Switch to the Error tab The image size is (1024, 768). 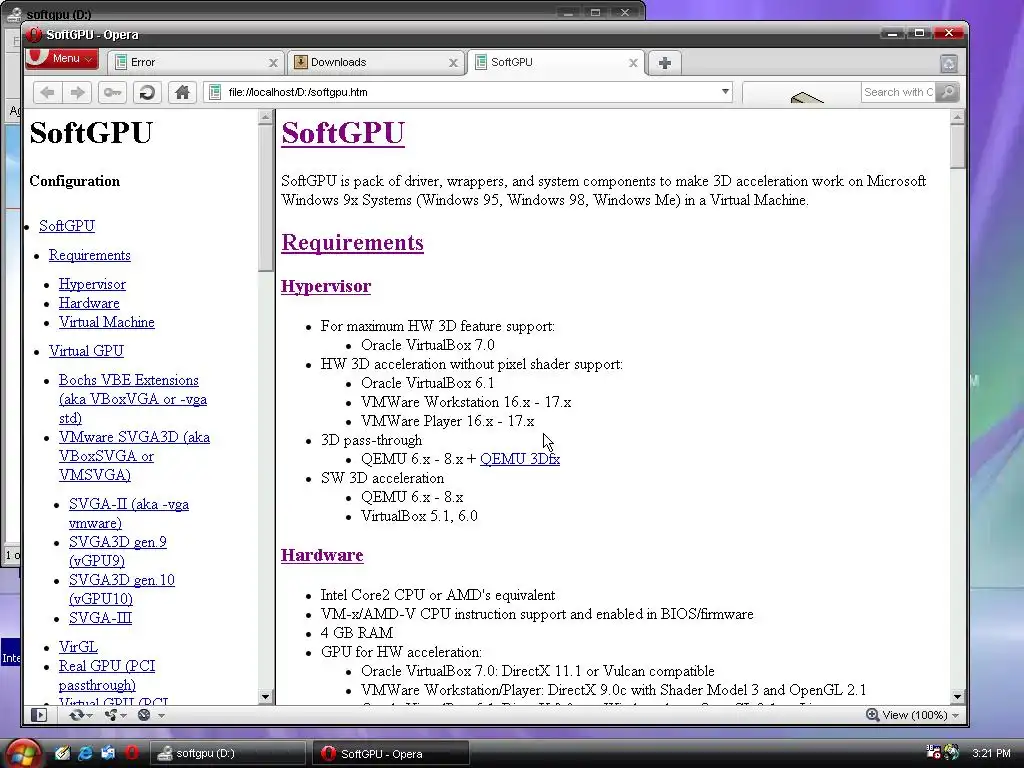(195, 62)
